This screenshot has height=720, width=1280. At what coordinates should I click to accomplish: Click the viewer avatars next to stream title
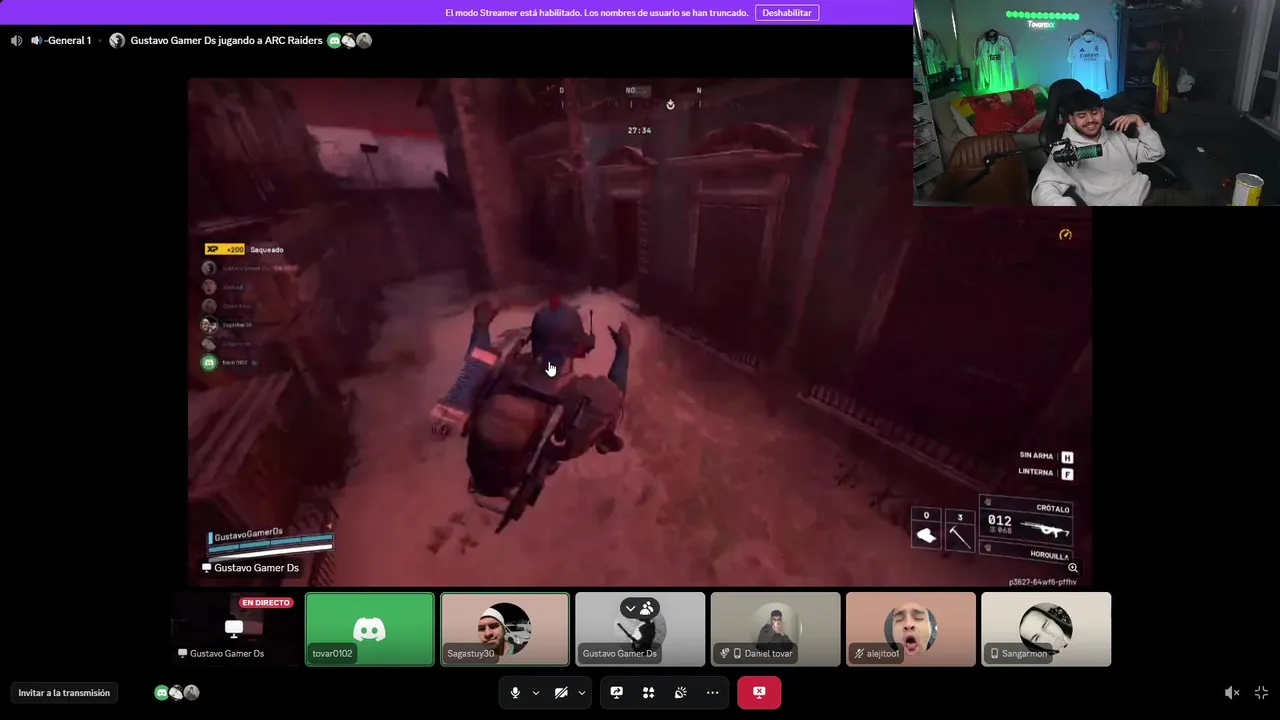point(349,41)
